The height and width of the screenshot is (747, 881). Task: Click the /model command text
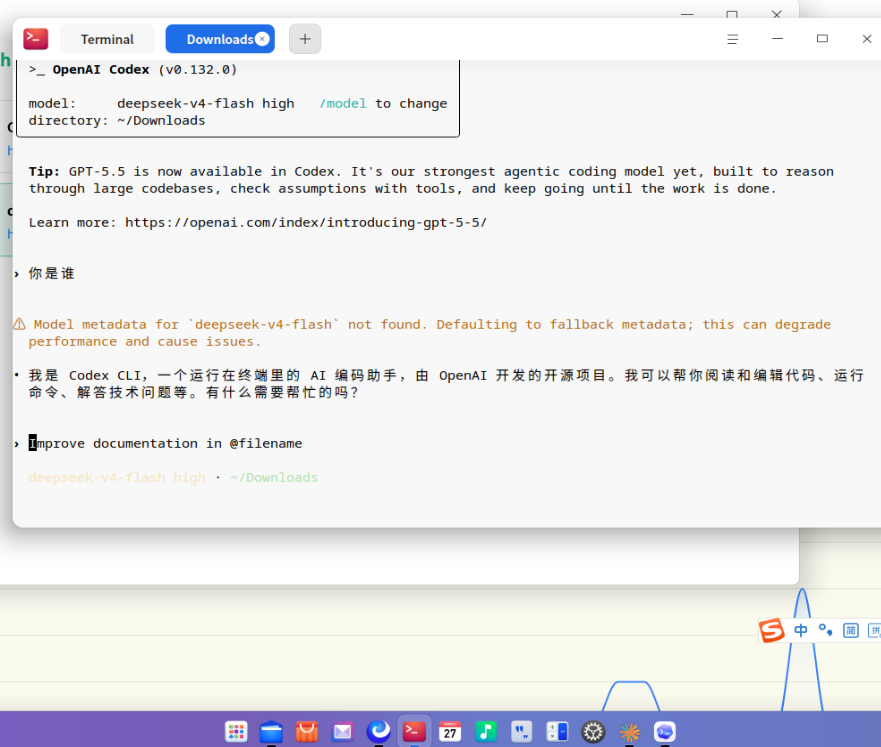coord(343,104)
